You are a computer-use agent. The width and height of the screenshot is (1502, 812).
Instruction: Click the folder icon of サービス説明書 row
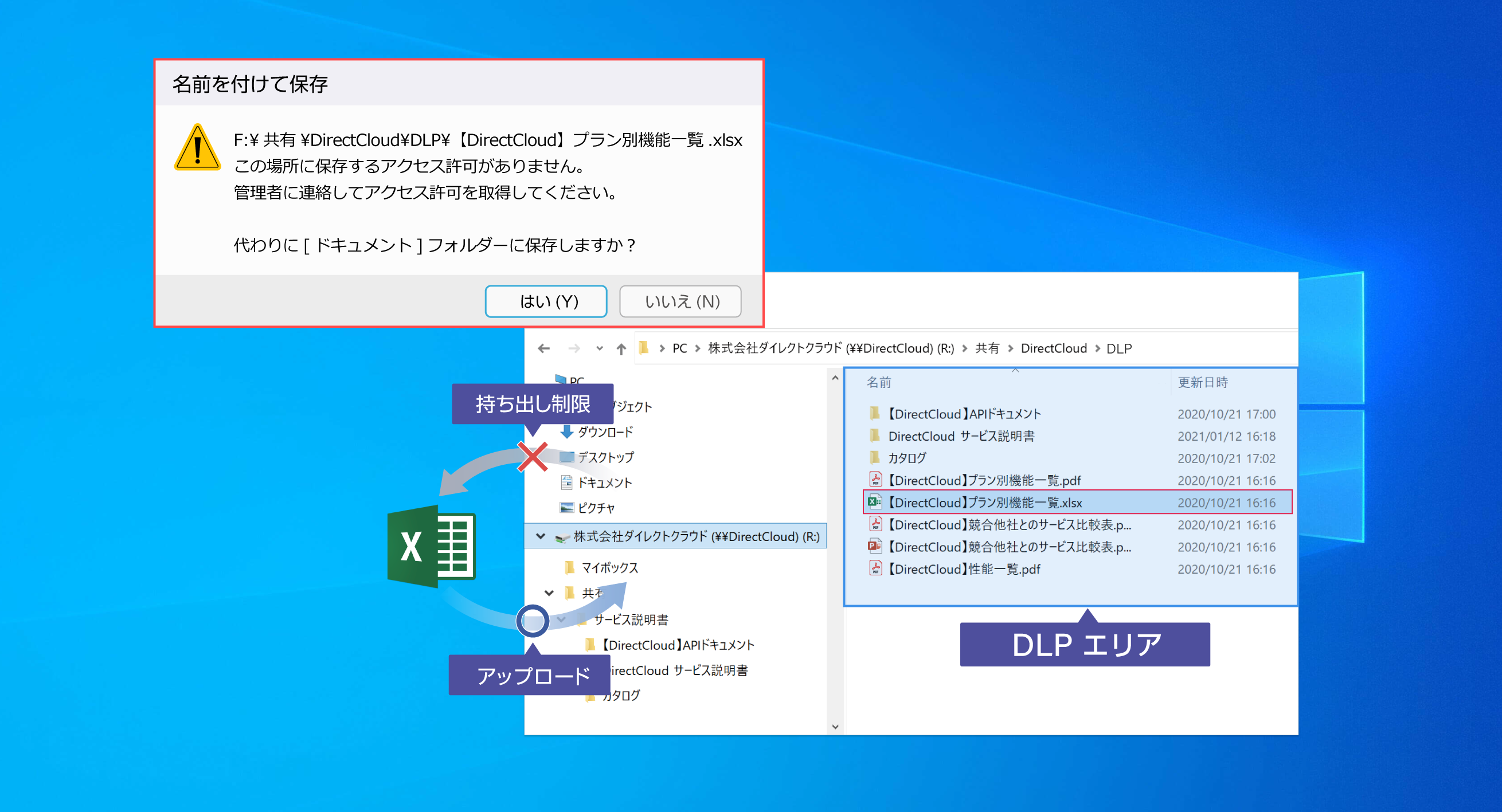[875, 436]
